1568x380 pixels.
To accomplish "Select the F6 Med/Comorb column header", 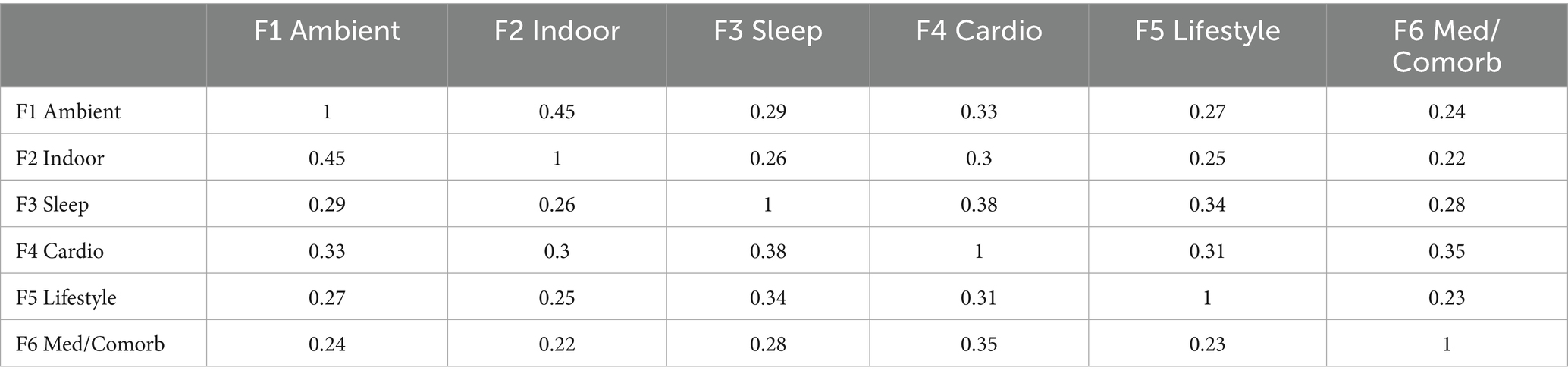I will click(x=1446, y=46).
